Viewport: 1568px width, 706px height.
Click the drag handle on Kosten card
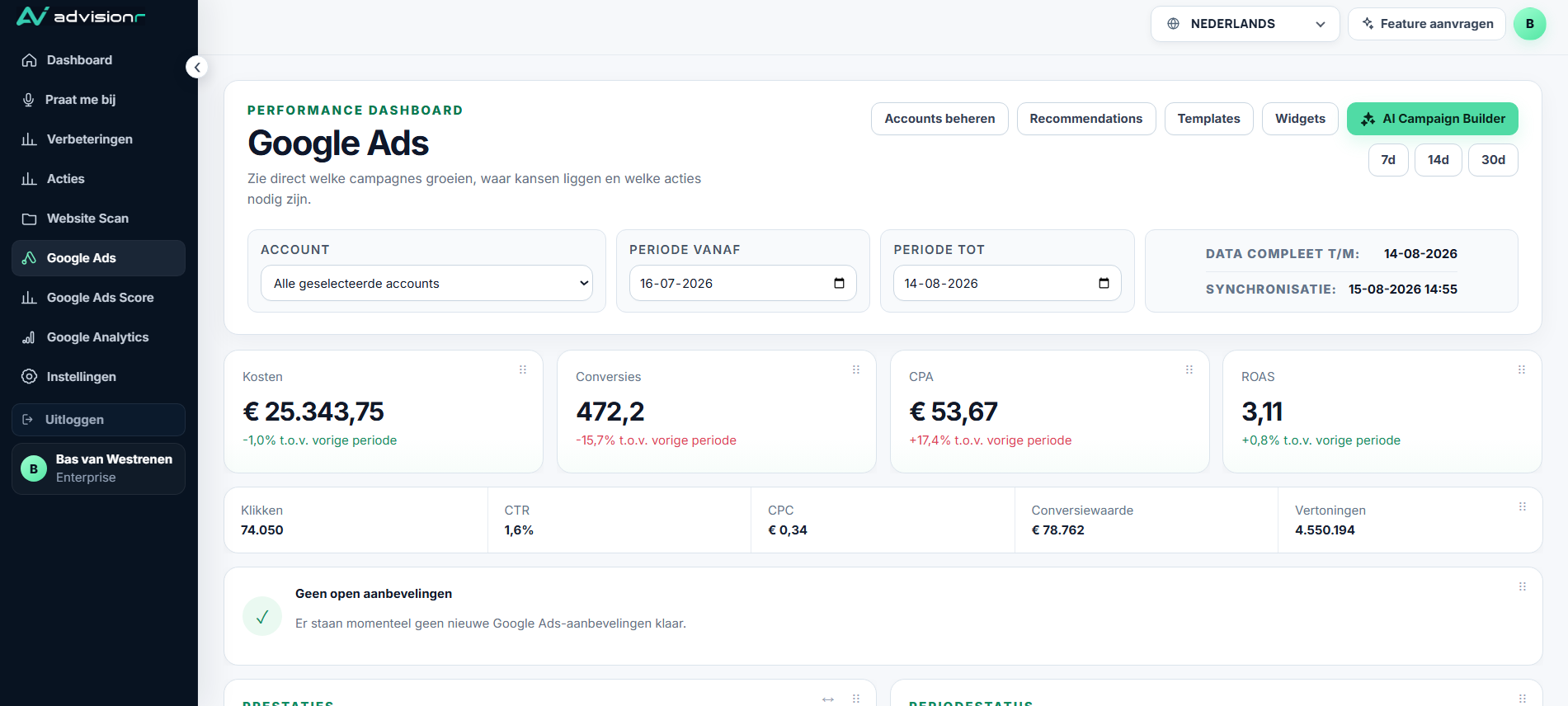(x=523, y=369)
